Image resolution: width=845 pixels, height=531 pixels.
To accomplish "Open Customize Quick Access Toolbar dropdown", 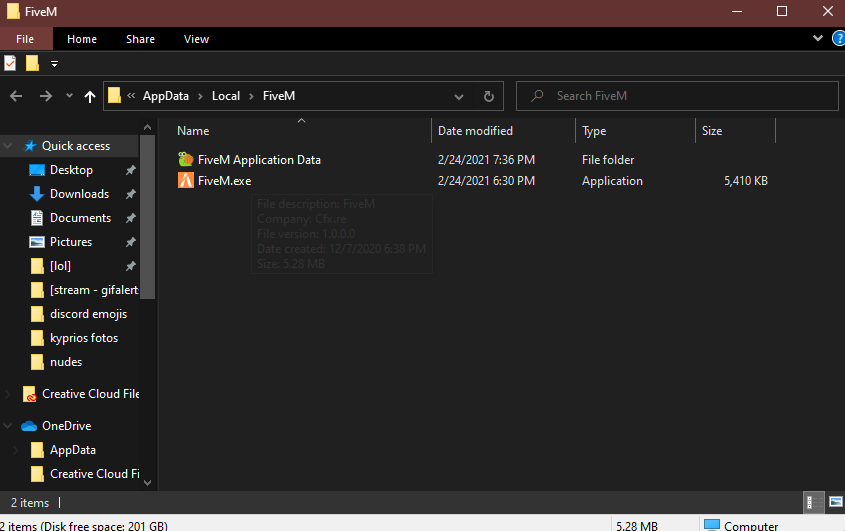I will pyautogui.click(x=54, y=64).
